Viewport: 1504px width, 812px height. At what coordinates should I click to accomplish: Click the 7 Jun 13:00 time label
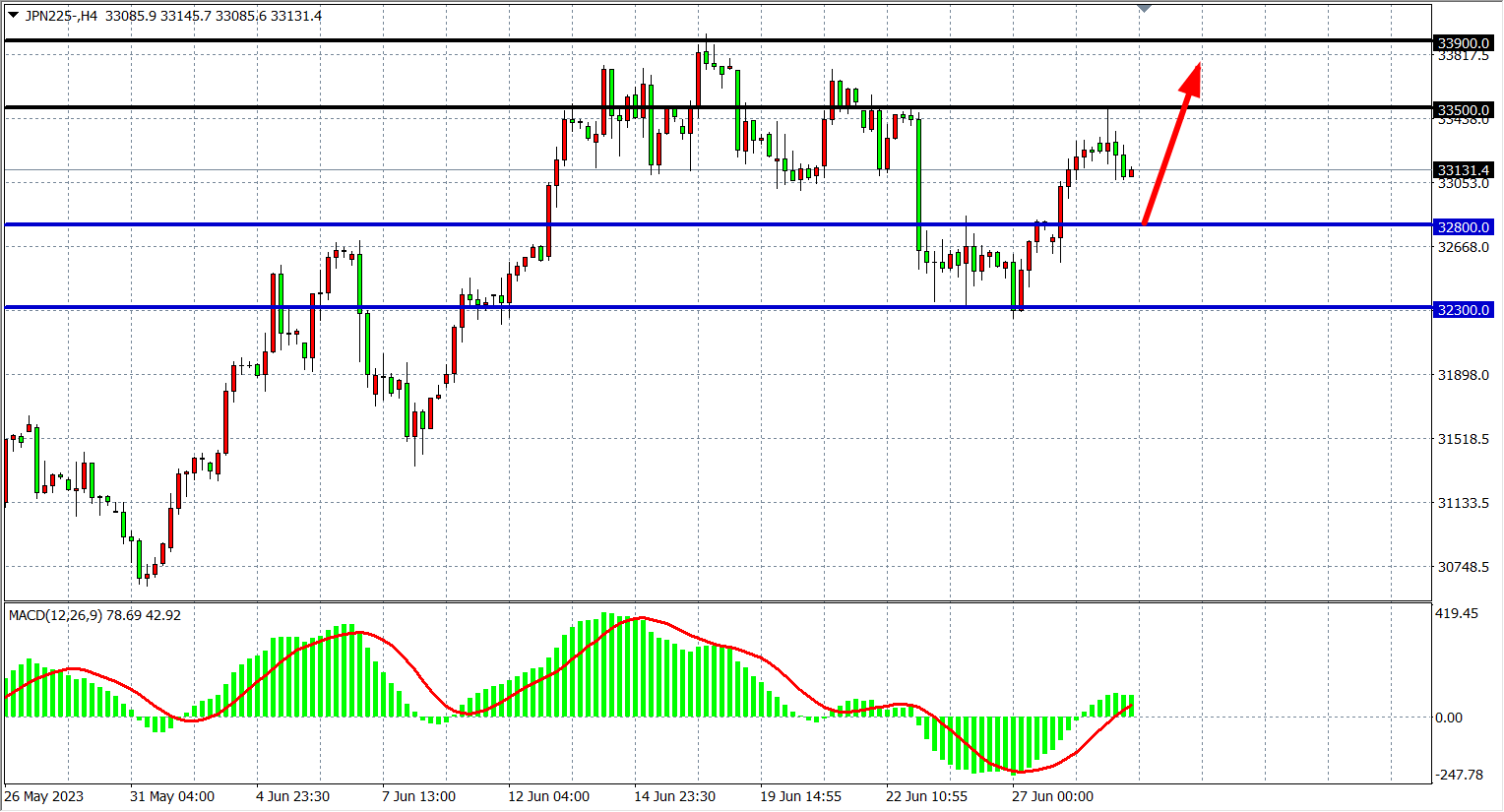(418, 796)
